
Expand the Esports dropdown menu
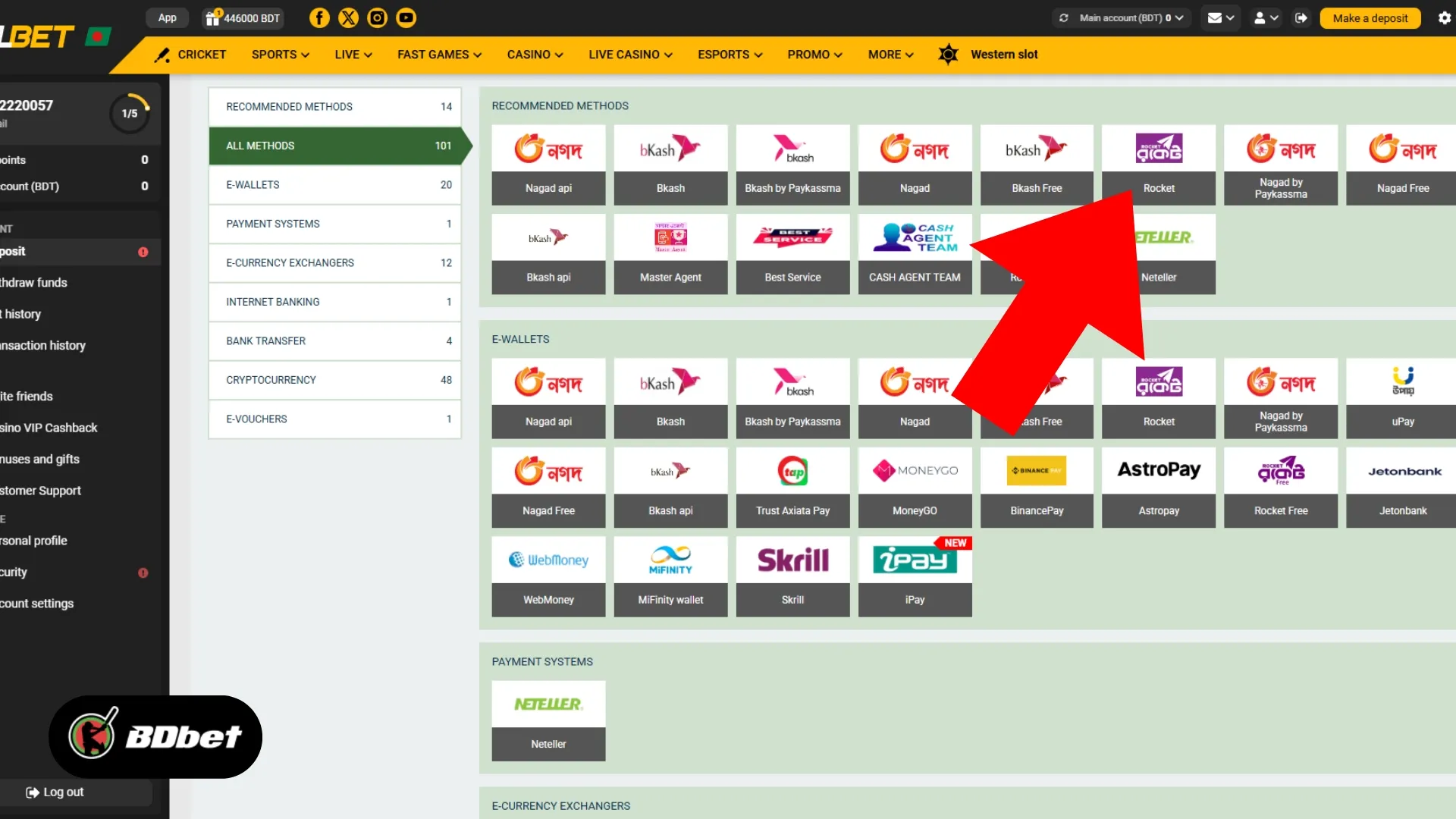tap(730, 55)
